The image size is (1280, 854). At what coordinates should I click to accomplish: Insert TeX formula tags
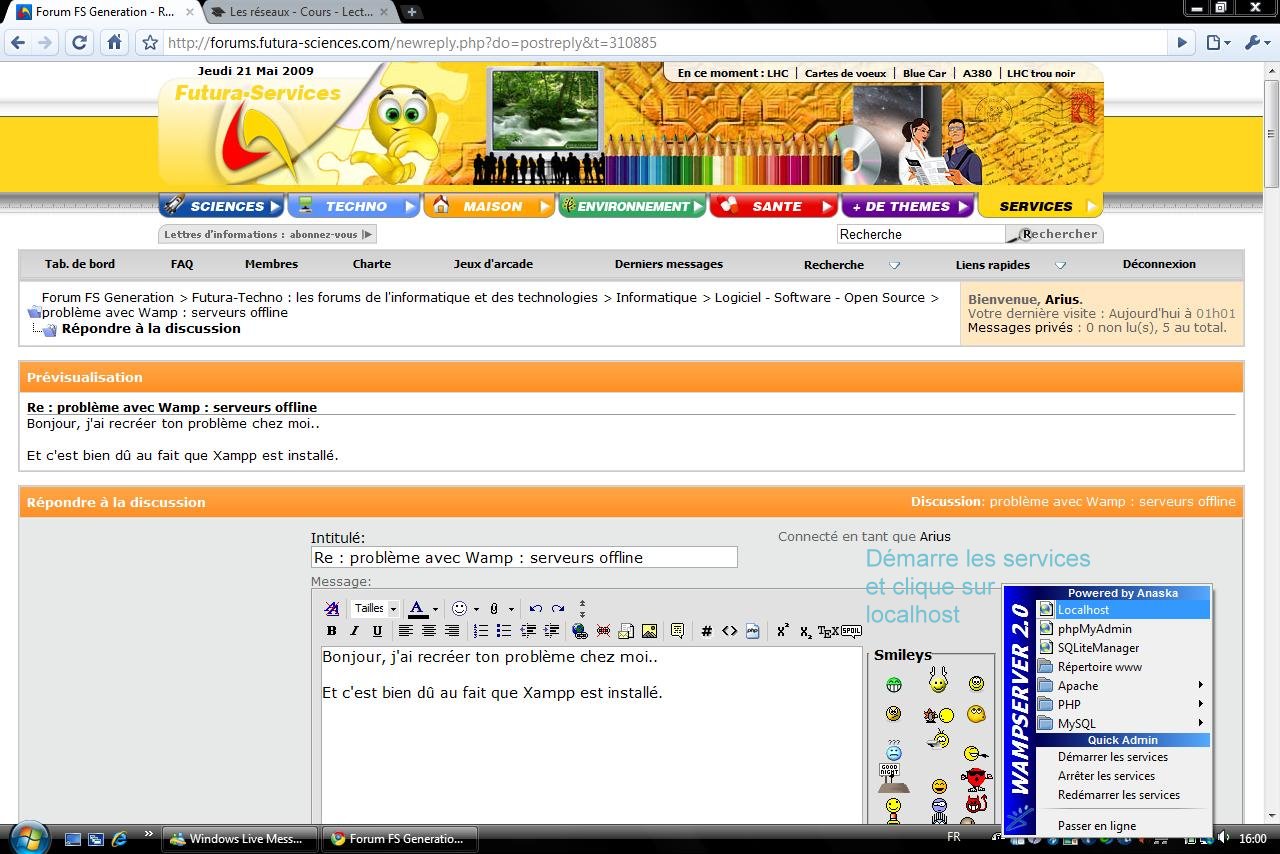coord(828,631)
